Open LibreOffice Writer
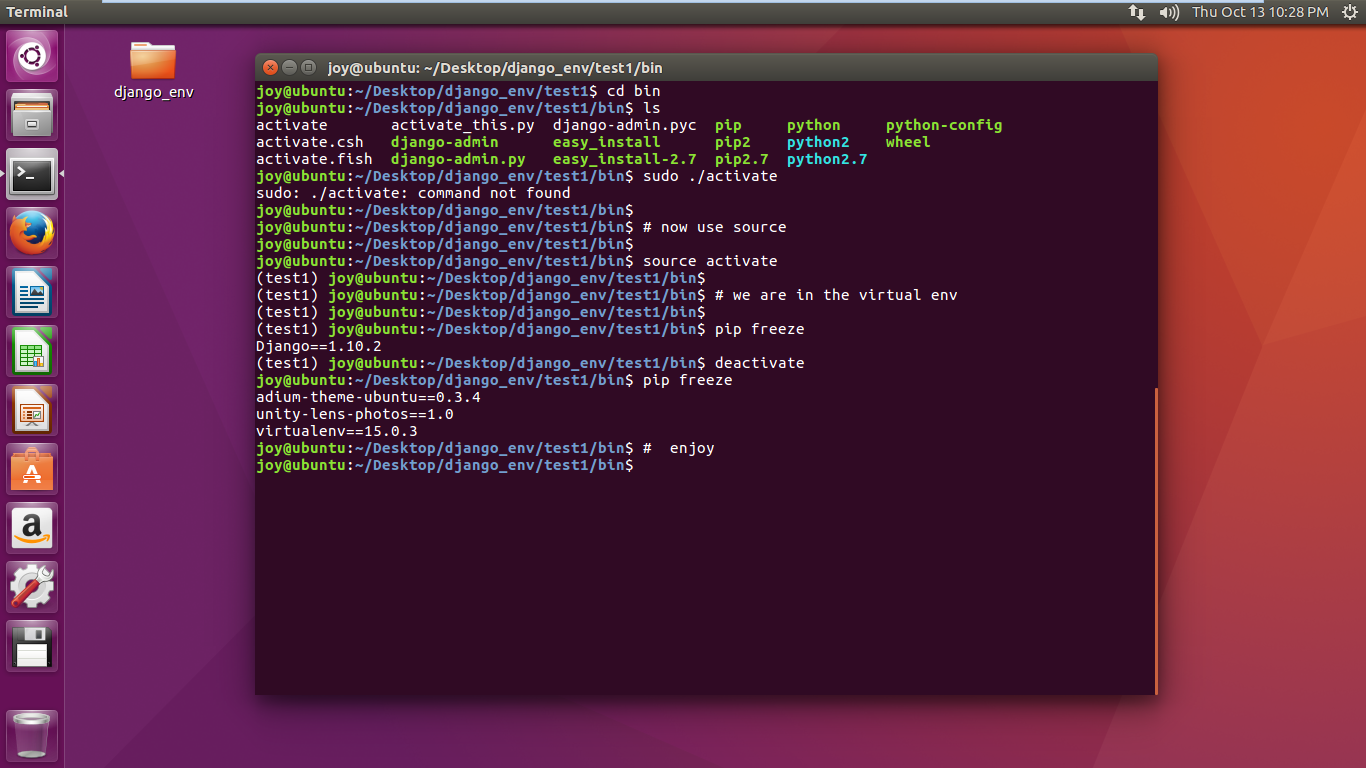This screenshot has width=1366, height=768. 33,293
